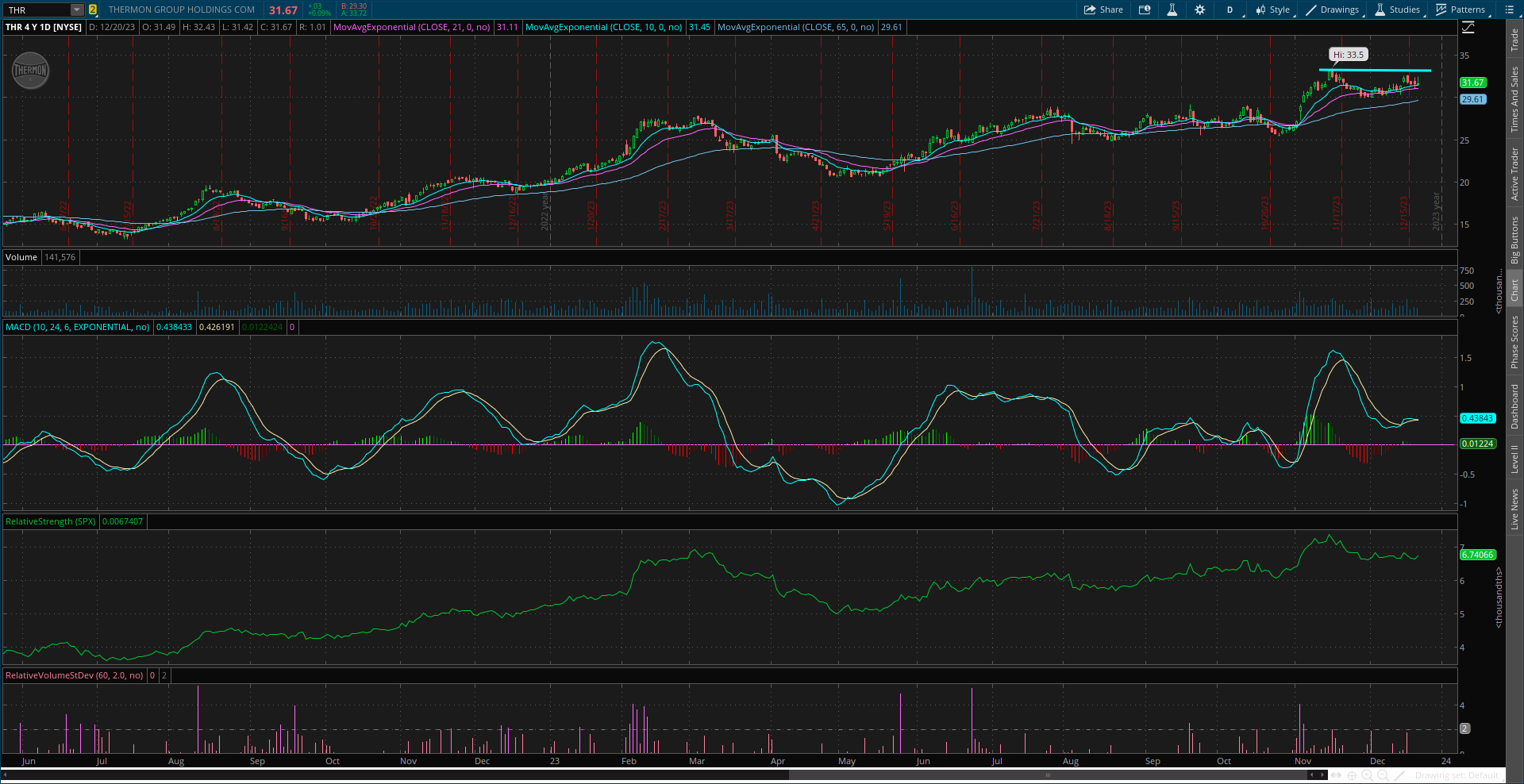
Task: Click the RelativeStrength (SPX) study label
Action: coord(50,521)
